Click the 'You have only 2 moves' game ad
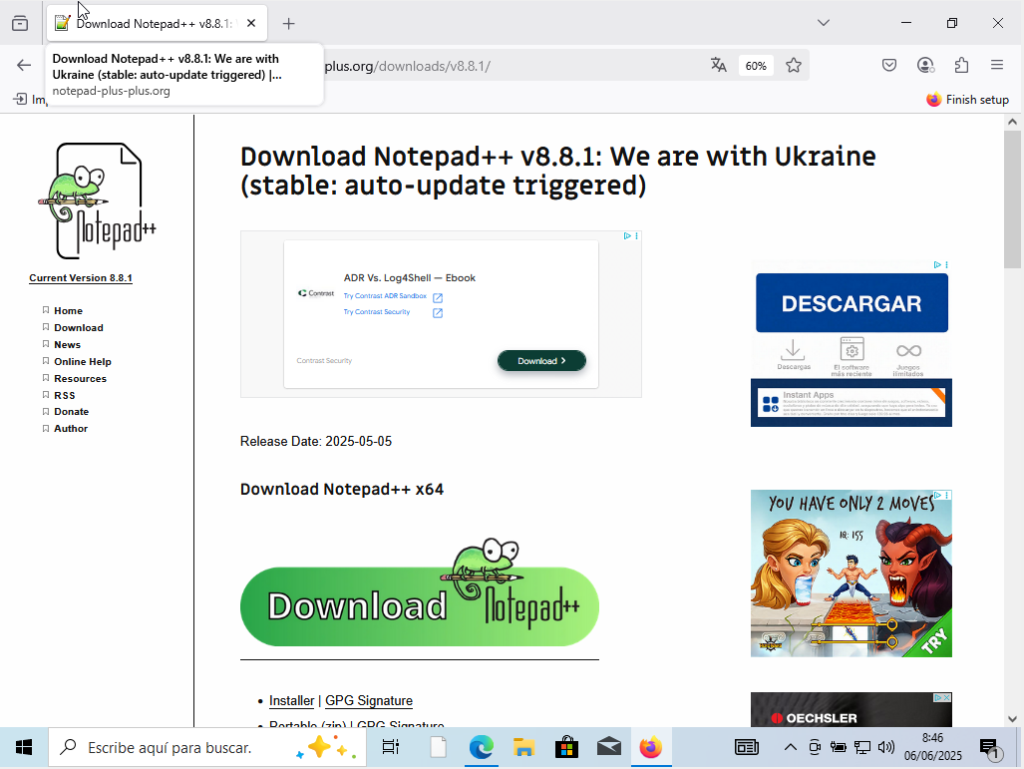 coord(851,573)
